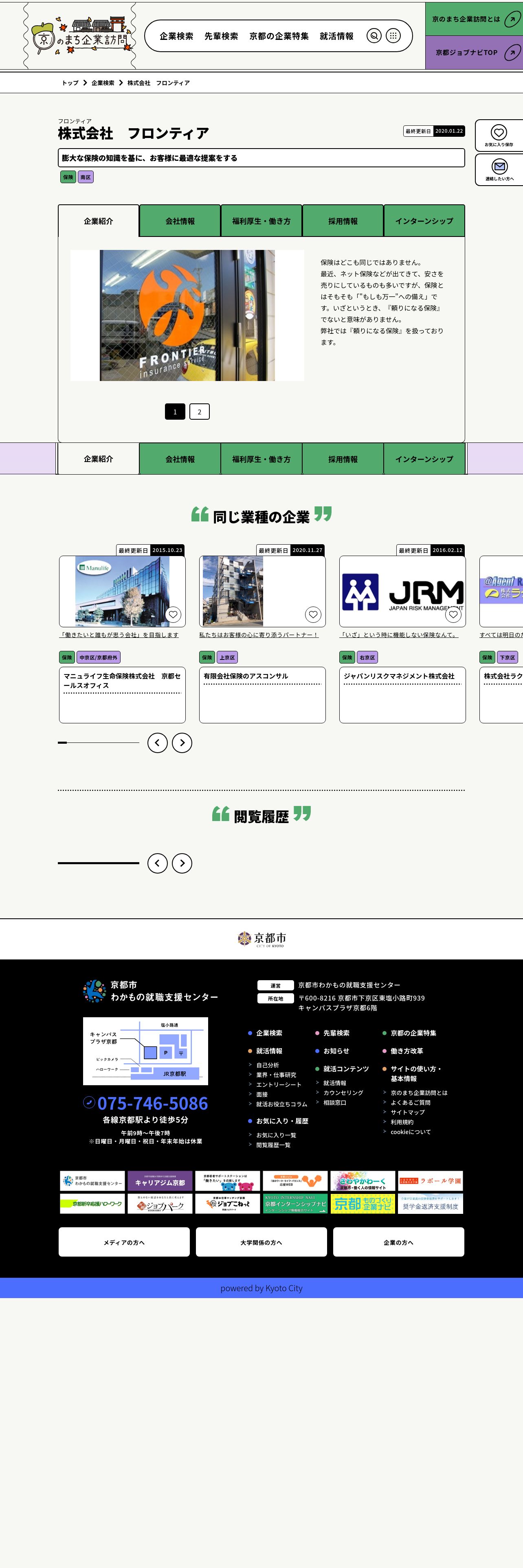Switch to the 採用情報 tab

click(x=343, y=221)
